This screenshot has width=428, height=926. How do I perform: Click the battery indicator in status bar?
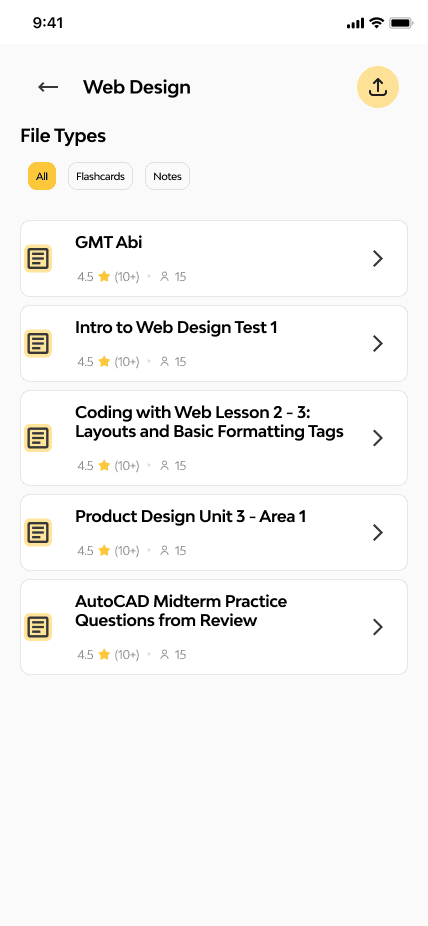pos(401,23)
